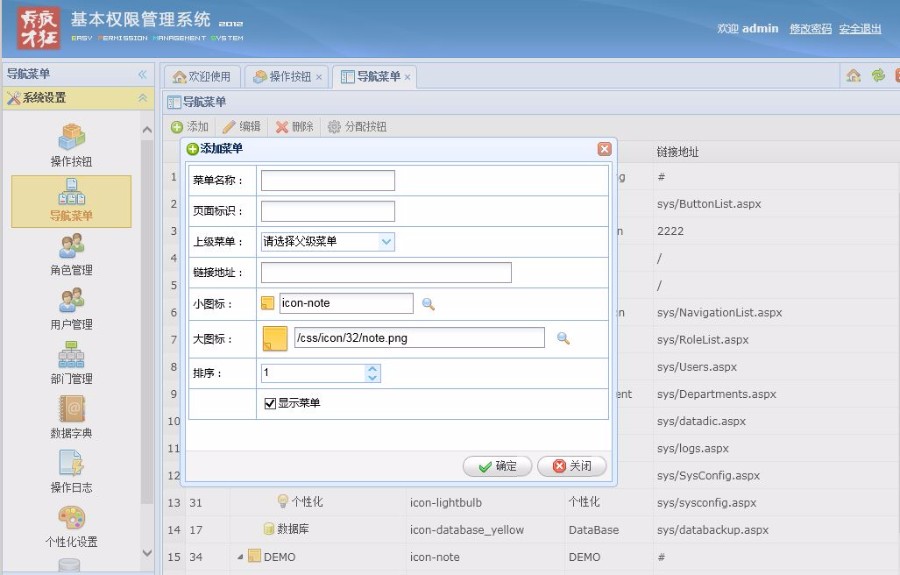The height and width of the screenshot is (575, 900).
Task: Click the 分配按钮 toolbar button
Action: click(x=357, y=127)
